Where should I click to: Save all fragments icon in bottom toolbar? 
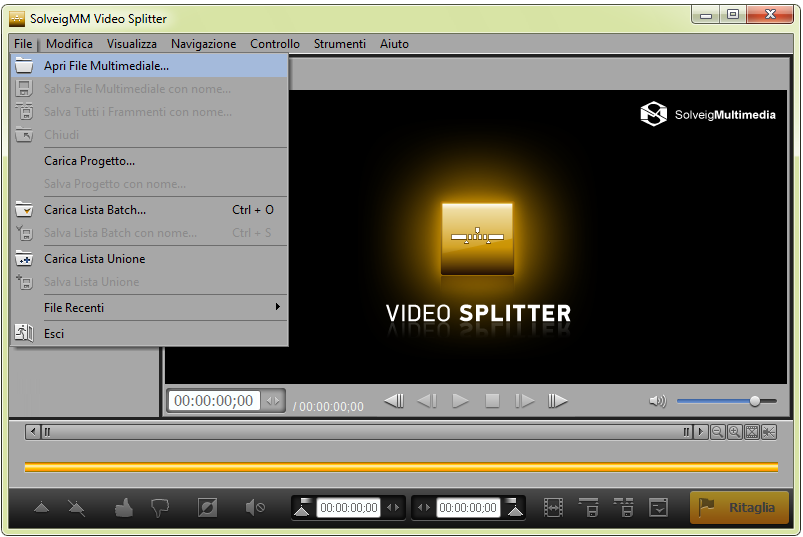[623, 508]
